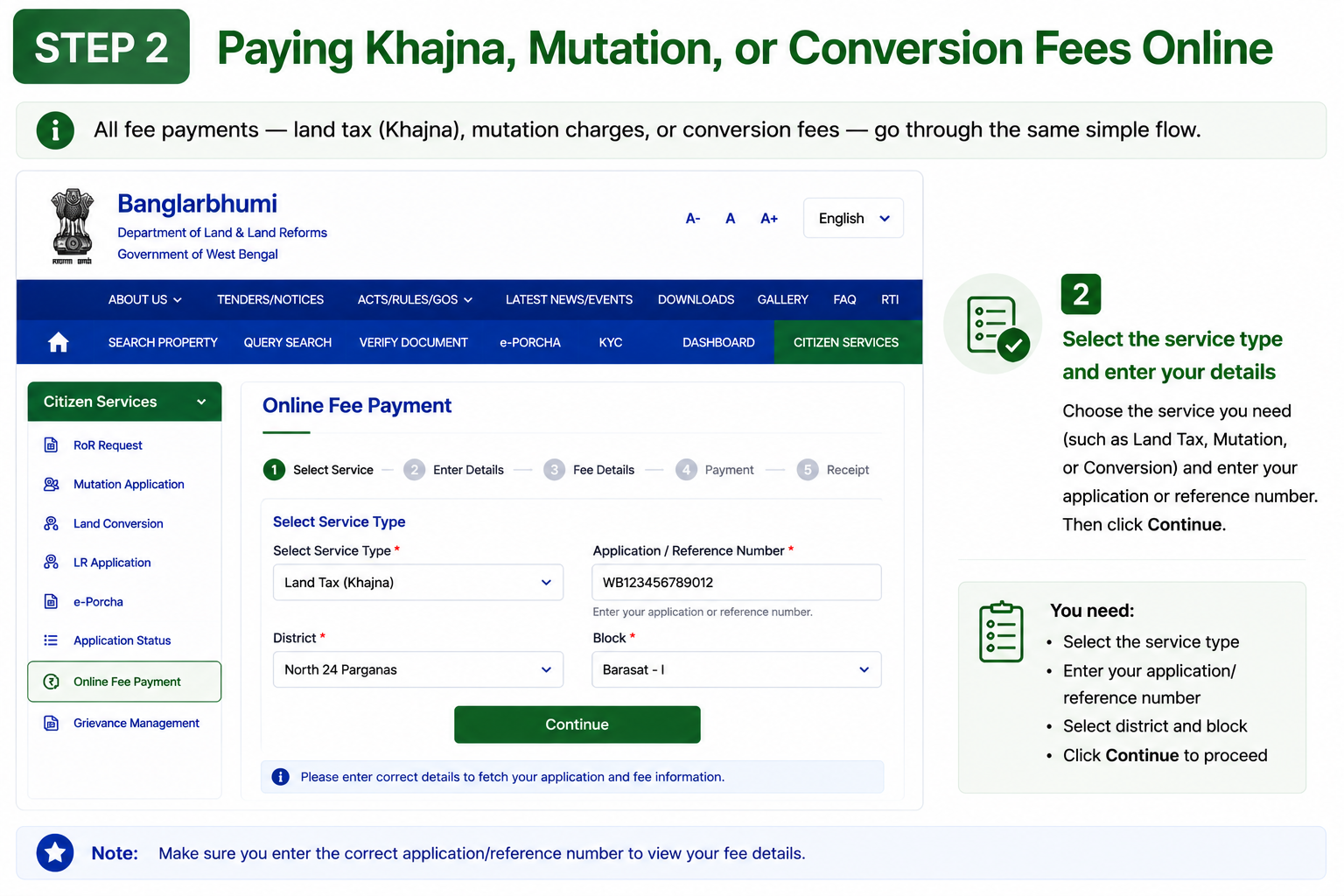Click step 2 Enter Details indicator
This screenshot has height=896, width=1344.
(x=454, y=470)
